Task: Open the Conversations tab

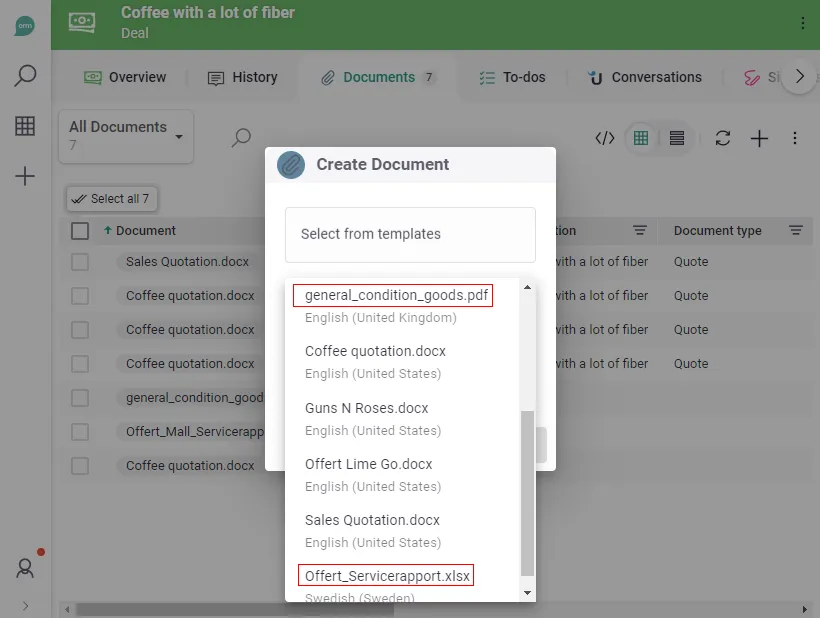Action: (x=644, y=77)
